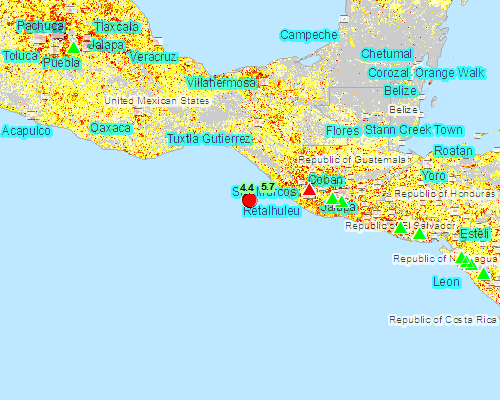Viewport: 500px width, 400px height.
Task: Click the Stann Creek Town label
Action: tap(414, 130)
